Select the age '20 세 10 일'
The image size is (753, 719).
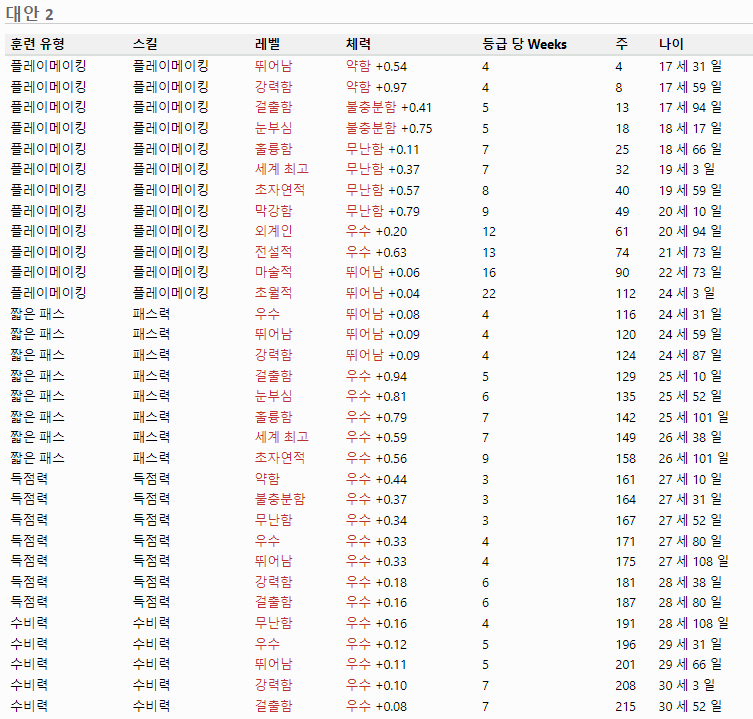[x=690, y=211]
